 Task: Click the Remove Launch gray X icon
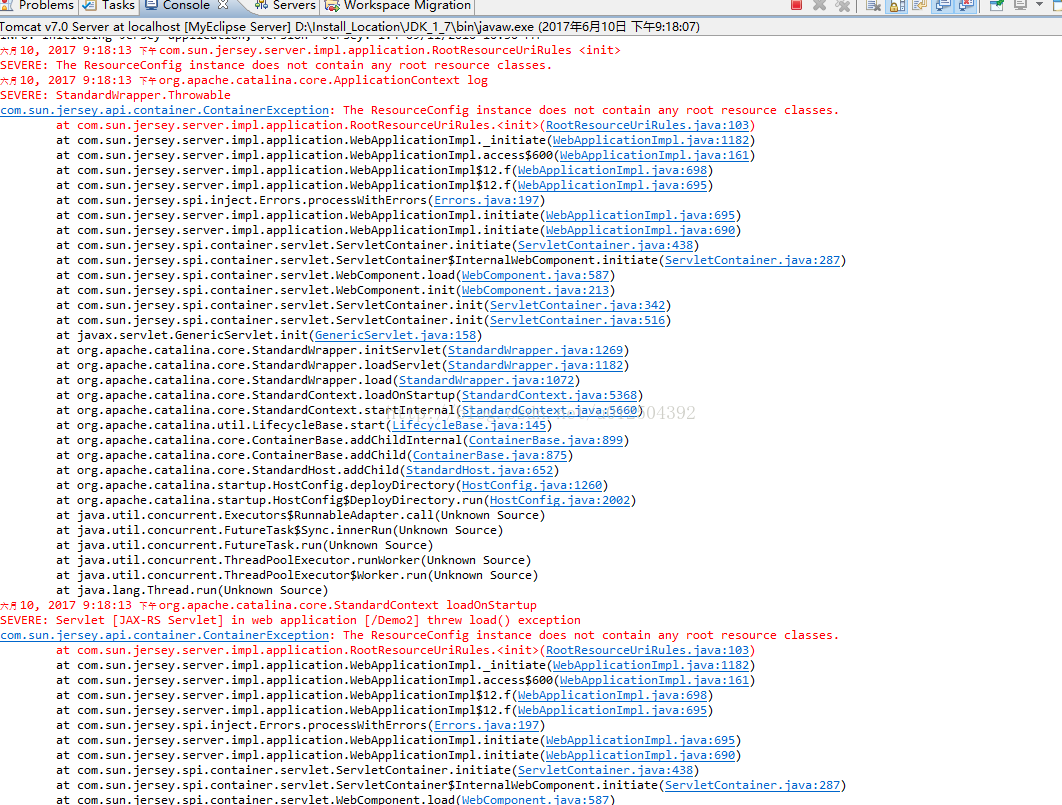tap(820, 5)
